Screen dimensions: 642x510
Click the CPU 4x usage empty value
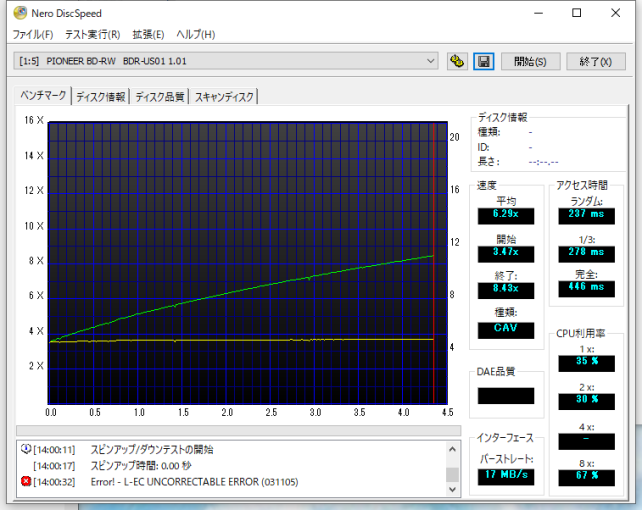[x=586, y=440]
